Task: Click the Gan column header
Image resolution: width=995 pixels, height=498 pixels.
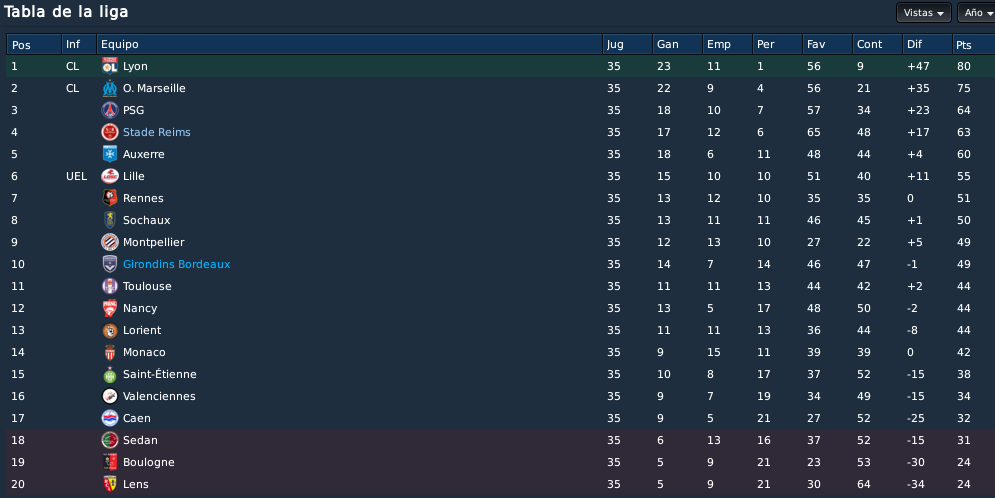Action: point(677,44)
